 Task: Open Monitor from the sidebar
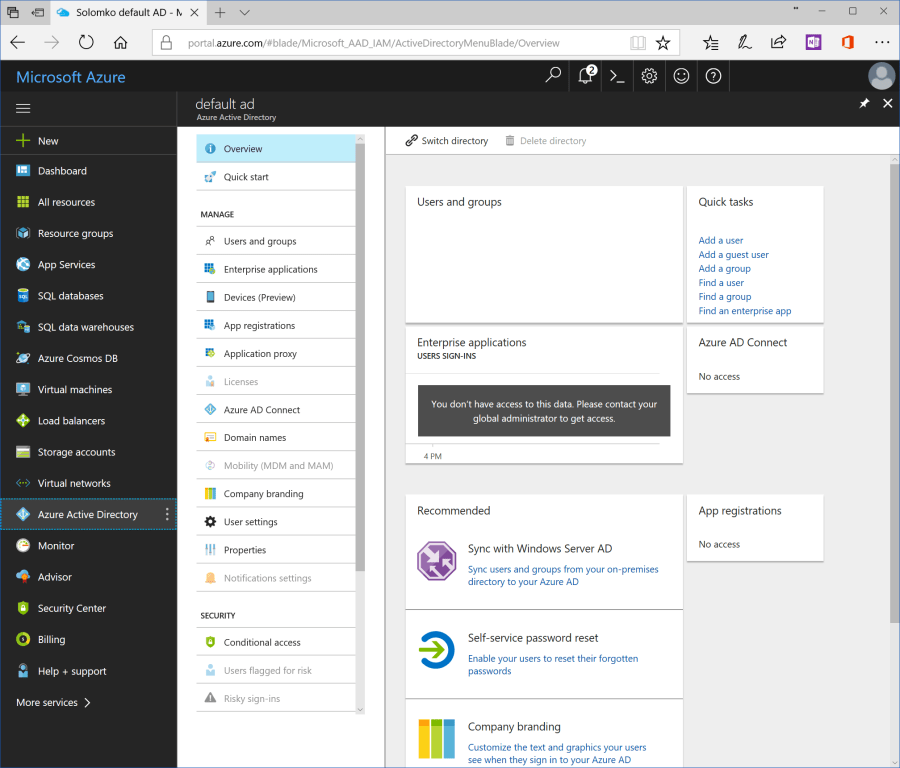point(88,546)
